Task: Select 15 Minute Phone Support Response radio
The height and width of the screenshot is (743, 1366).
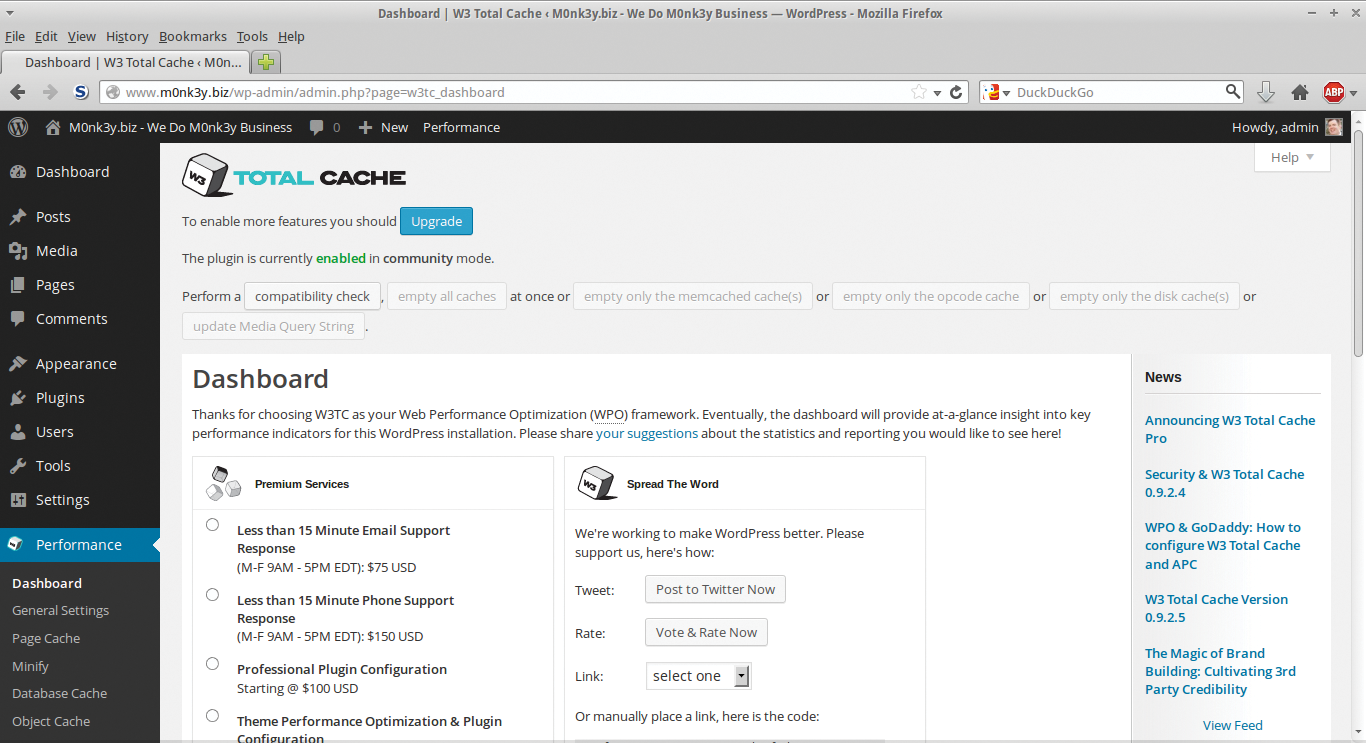Action: pyautogui.click(x=212, y=595)
